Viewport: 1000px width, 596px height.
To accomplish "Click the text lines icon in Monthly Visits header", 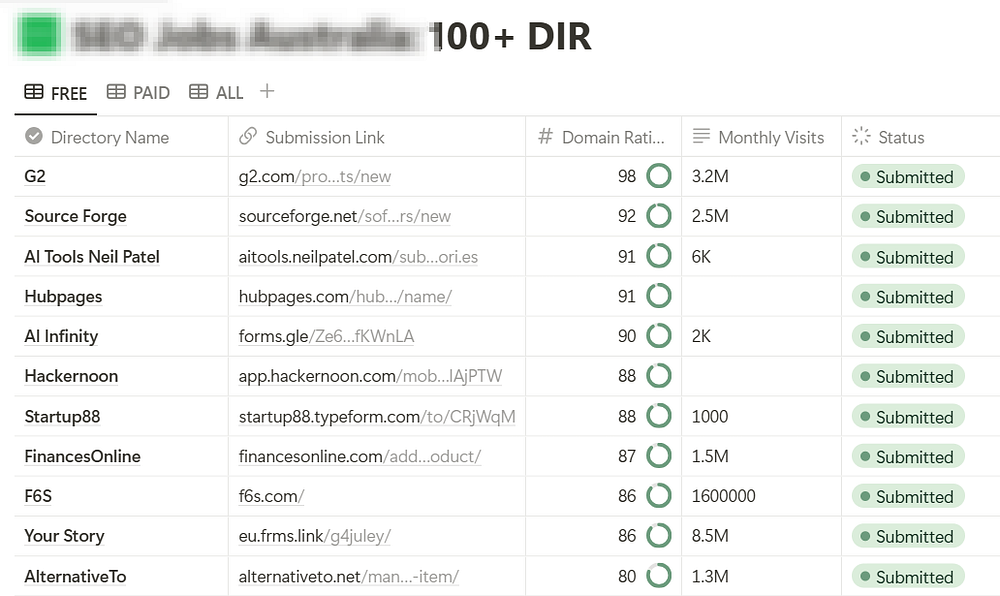I will coord(701,136).
